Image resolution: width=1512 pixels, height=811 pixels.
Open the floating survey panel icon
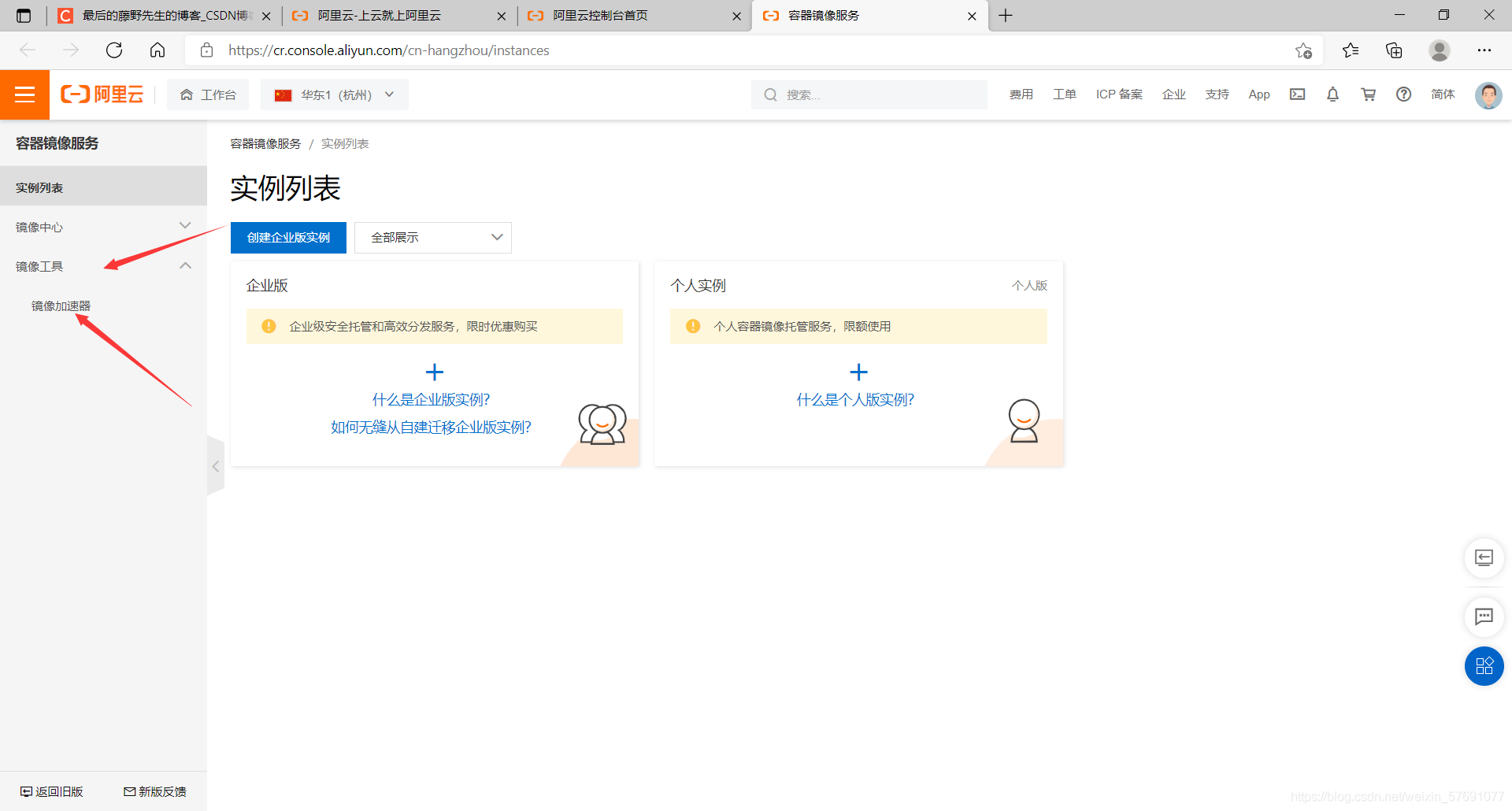(x=1484, y=558)
